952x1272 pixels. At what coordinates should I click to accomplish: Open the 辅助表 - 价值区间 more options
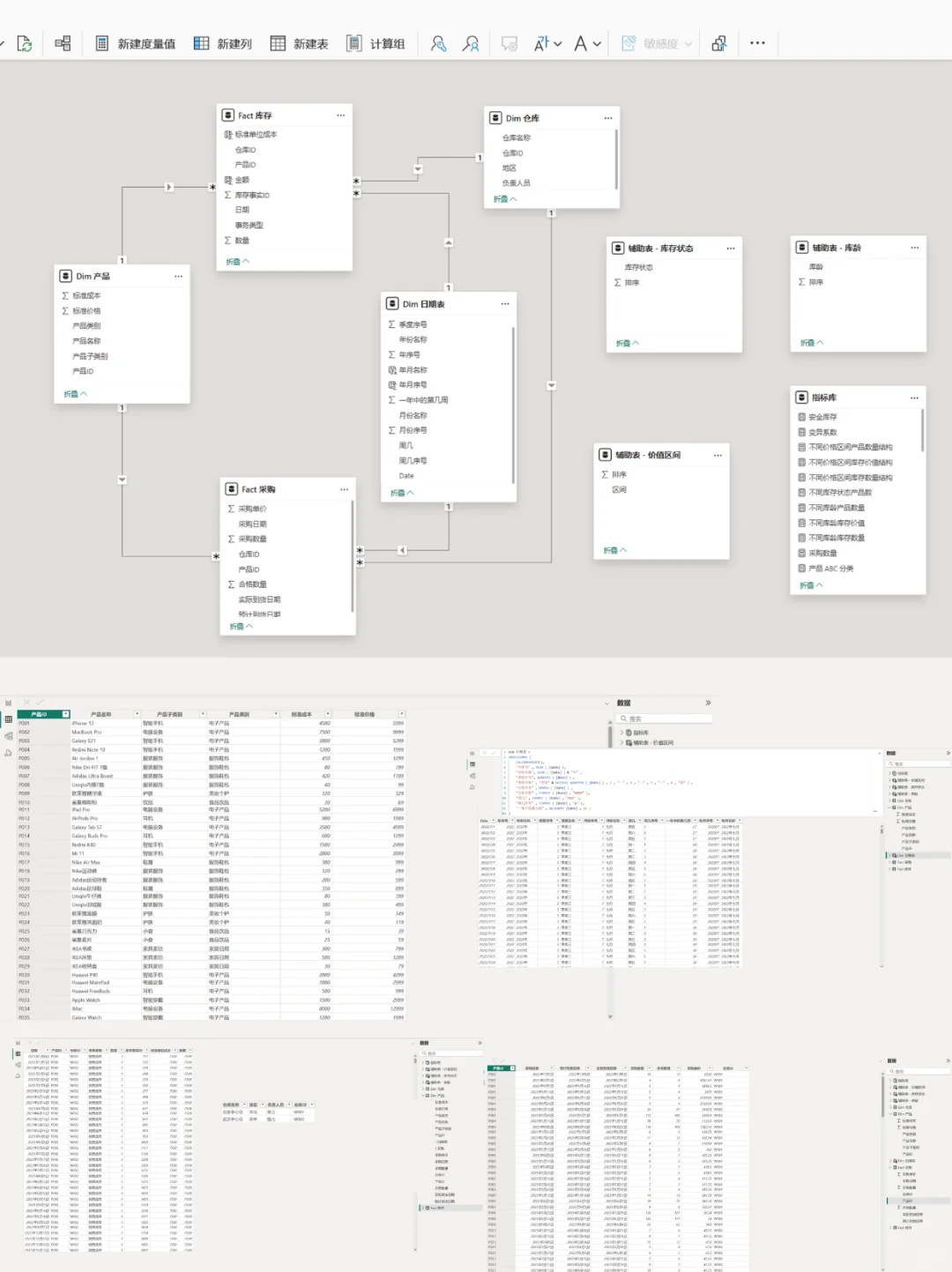coord(718,455)
